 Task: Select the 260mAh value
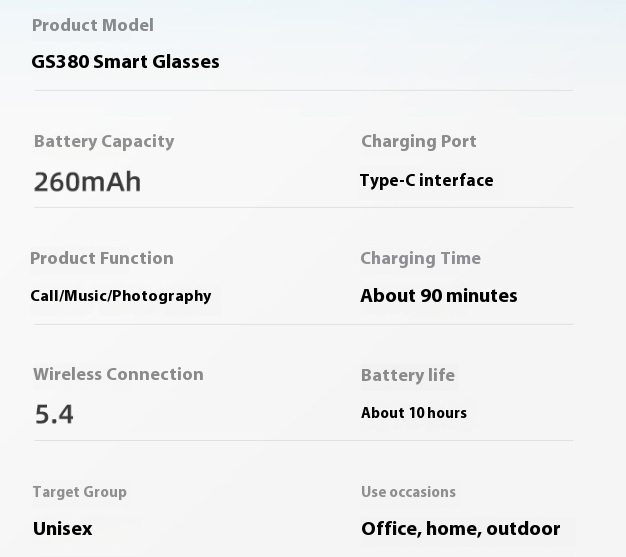87,182
